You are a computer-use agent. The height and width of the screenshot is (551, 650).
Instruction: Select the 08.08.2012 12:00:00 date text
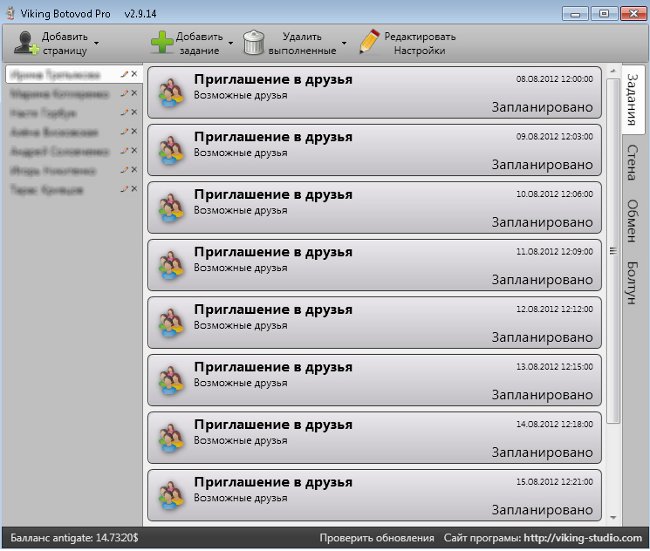554,79
